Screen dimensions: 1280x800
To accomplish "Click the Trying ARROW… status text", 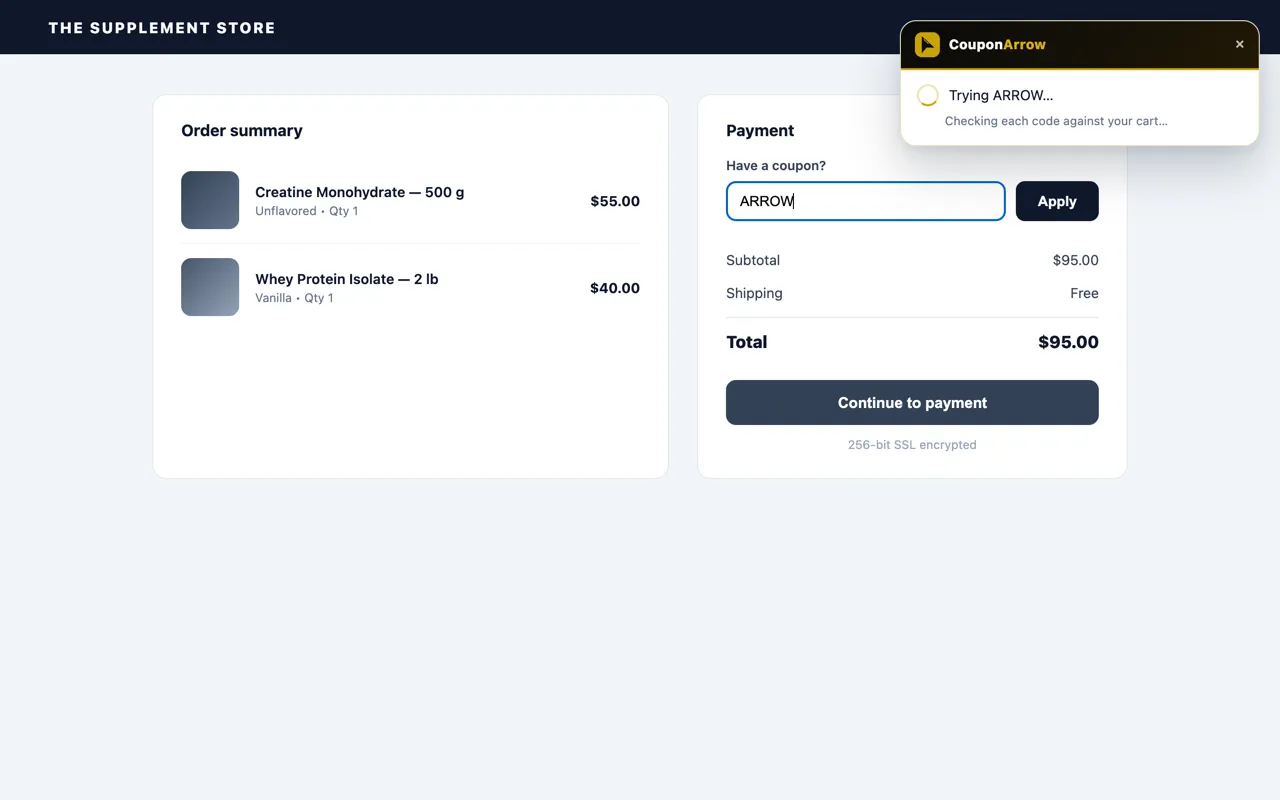I will coord(1001,95).
